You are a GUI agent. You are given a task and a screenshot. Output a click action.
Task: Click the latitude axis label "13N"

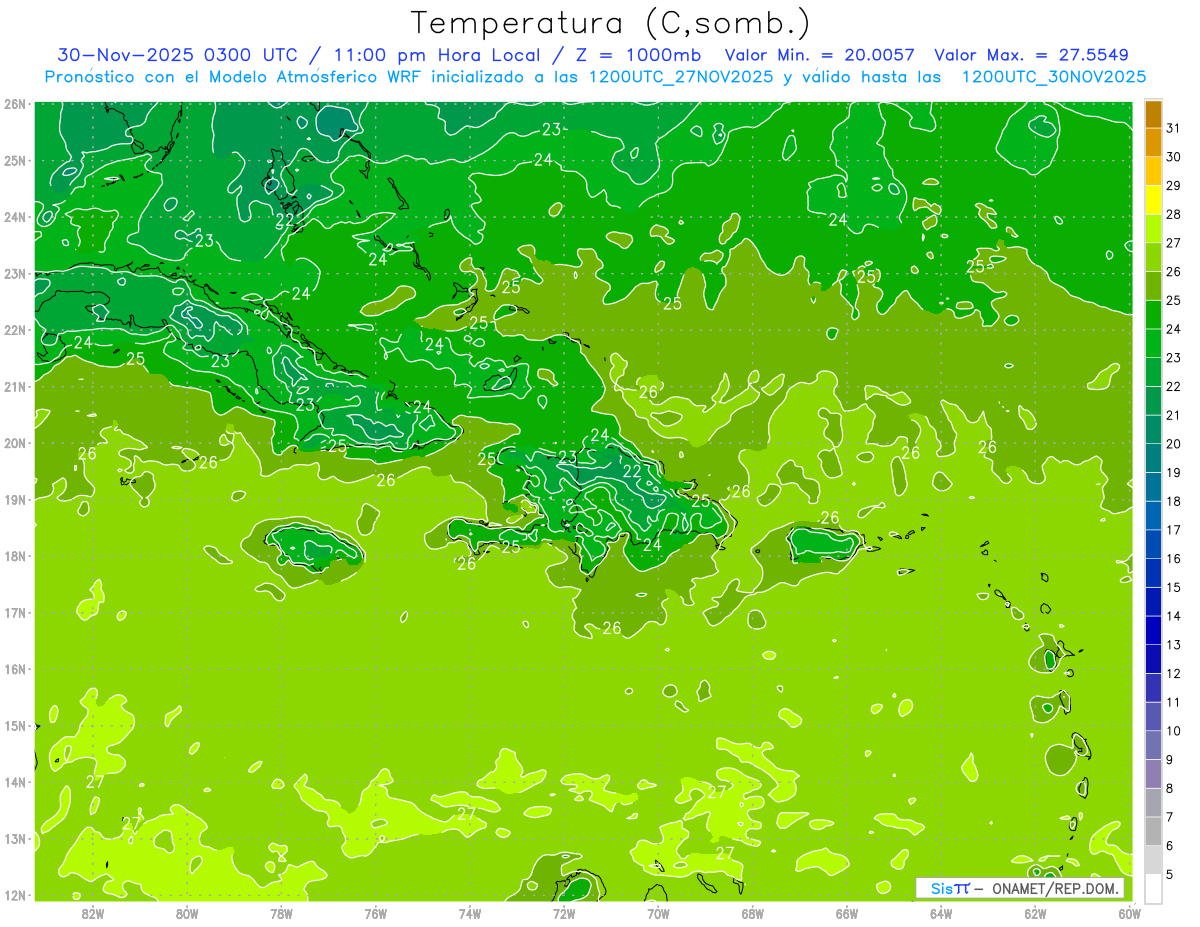click(15, 839)
